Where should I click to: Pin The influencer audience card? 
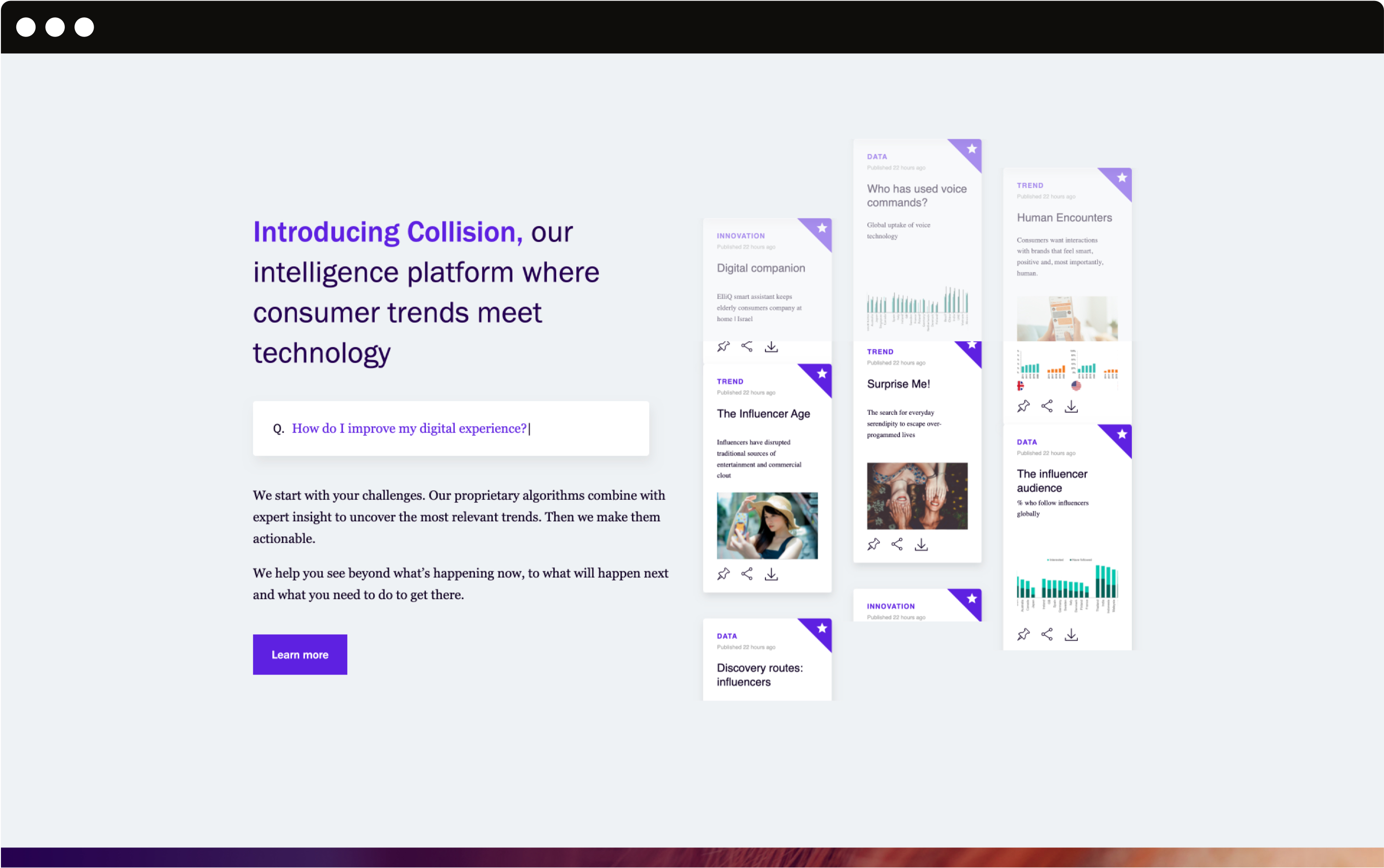click(1023, 634)
